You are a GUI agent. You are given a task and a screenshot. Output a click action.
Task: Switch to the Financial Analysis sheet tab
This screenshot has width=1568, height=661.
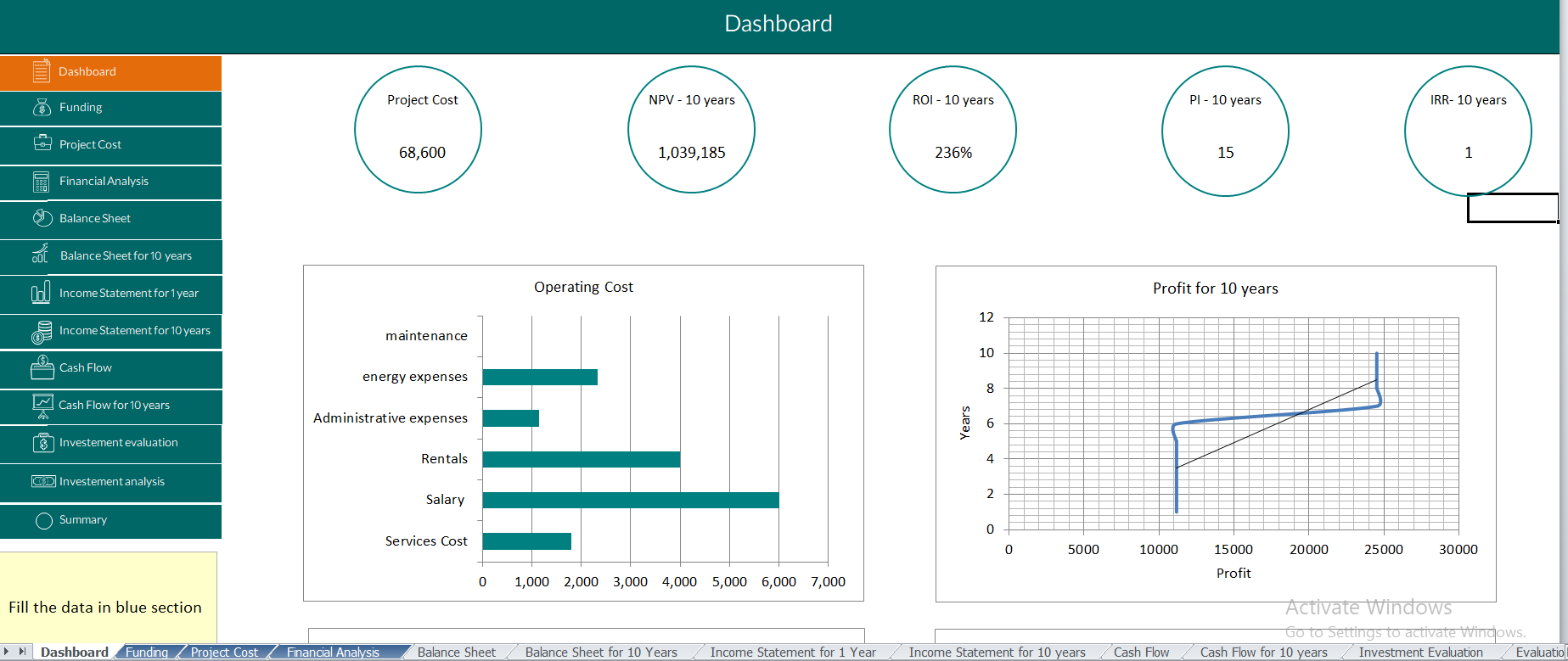[333, 653]
